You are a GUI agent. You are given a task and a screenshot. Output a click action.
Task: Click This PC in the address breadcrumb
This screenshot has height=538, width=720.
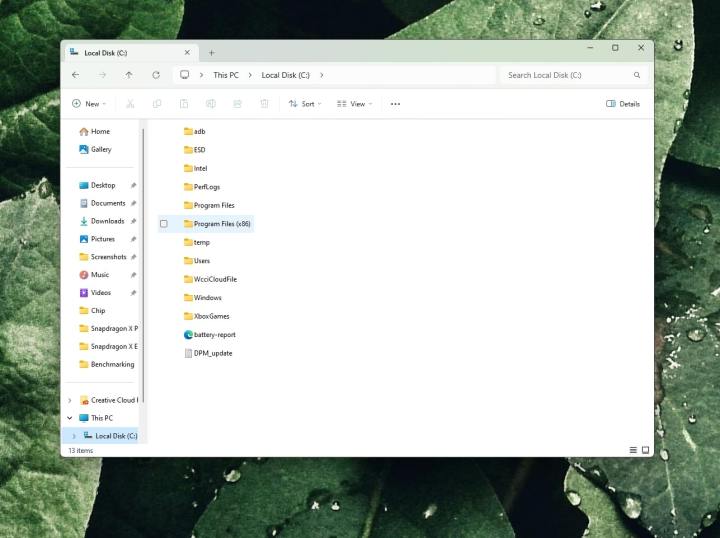(x=226, y=75)
